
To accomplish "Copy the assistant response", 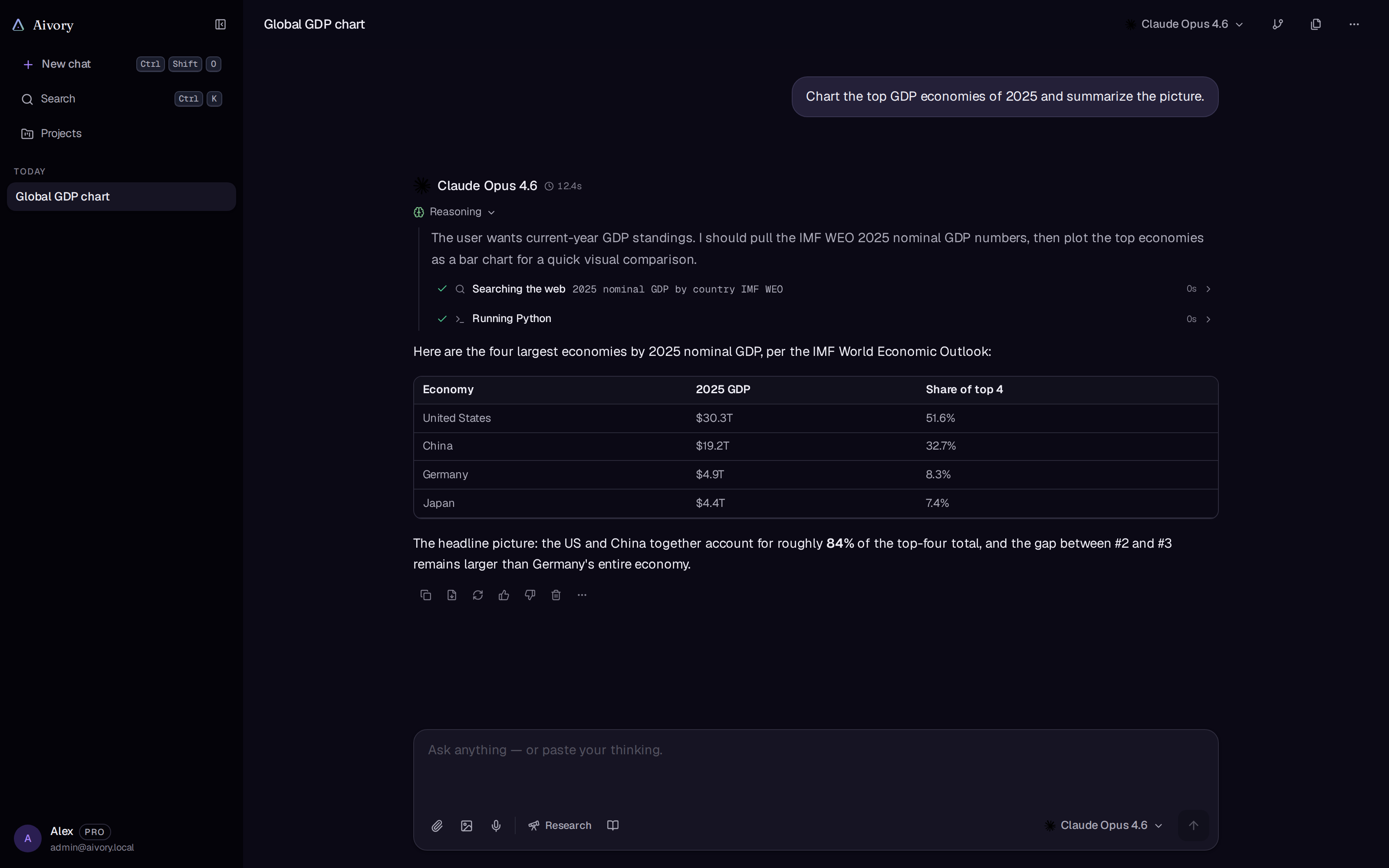I will pos(426,595).
